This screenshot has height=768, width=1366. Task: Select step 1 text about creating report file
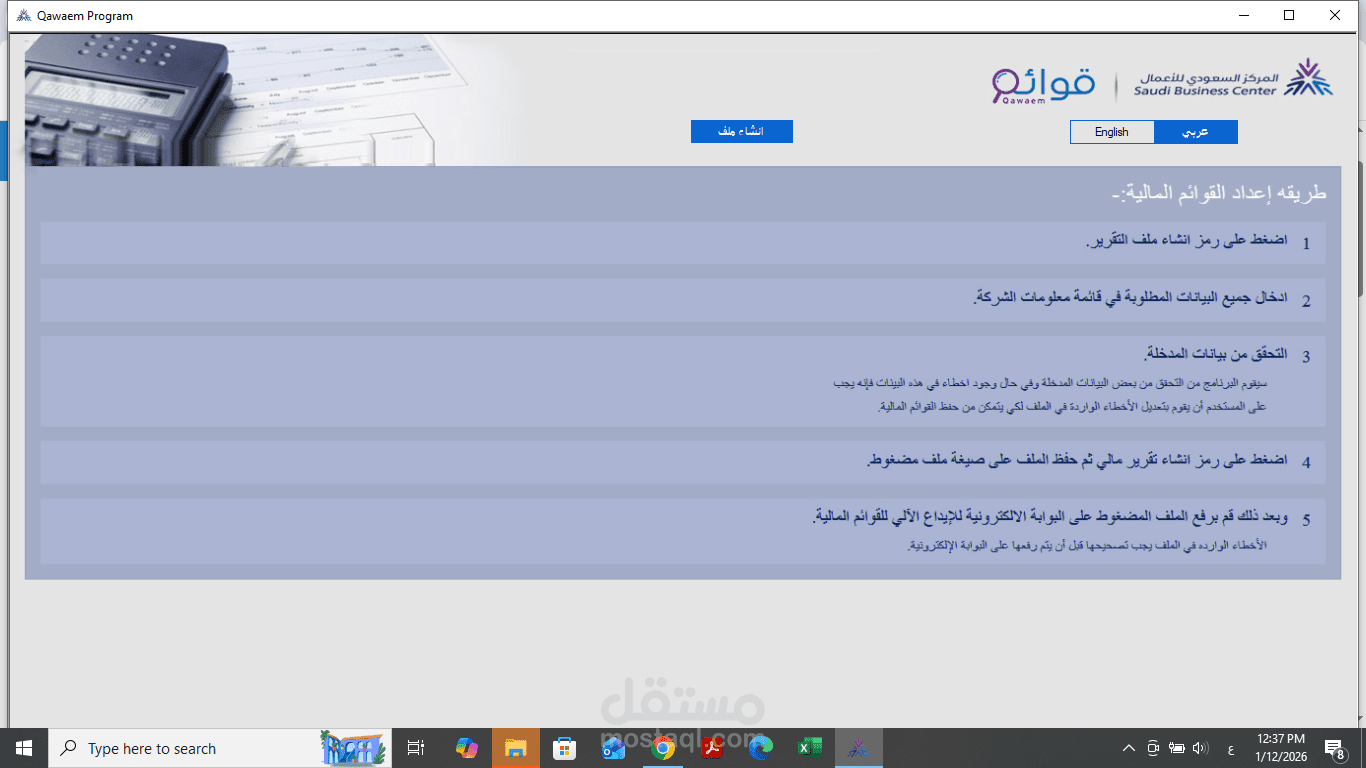click(x=1186, y=242)
